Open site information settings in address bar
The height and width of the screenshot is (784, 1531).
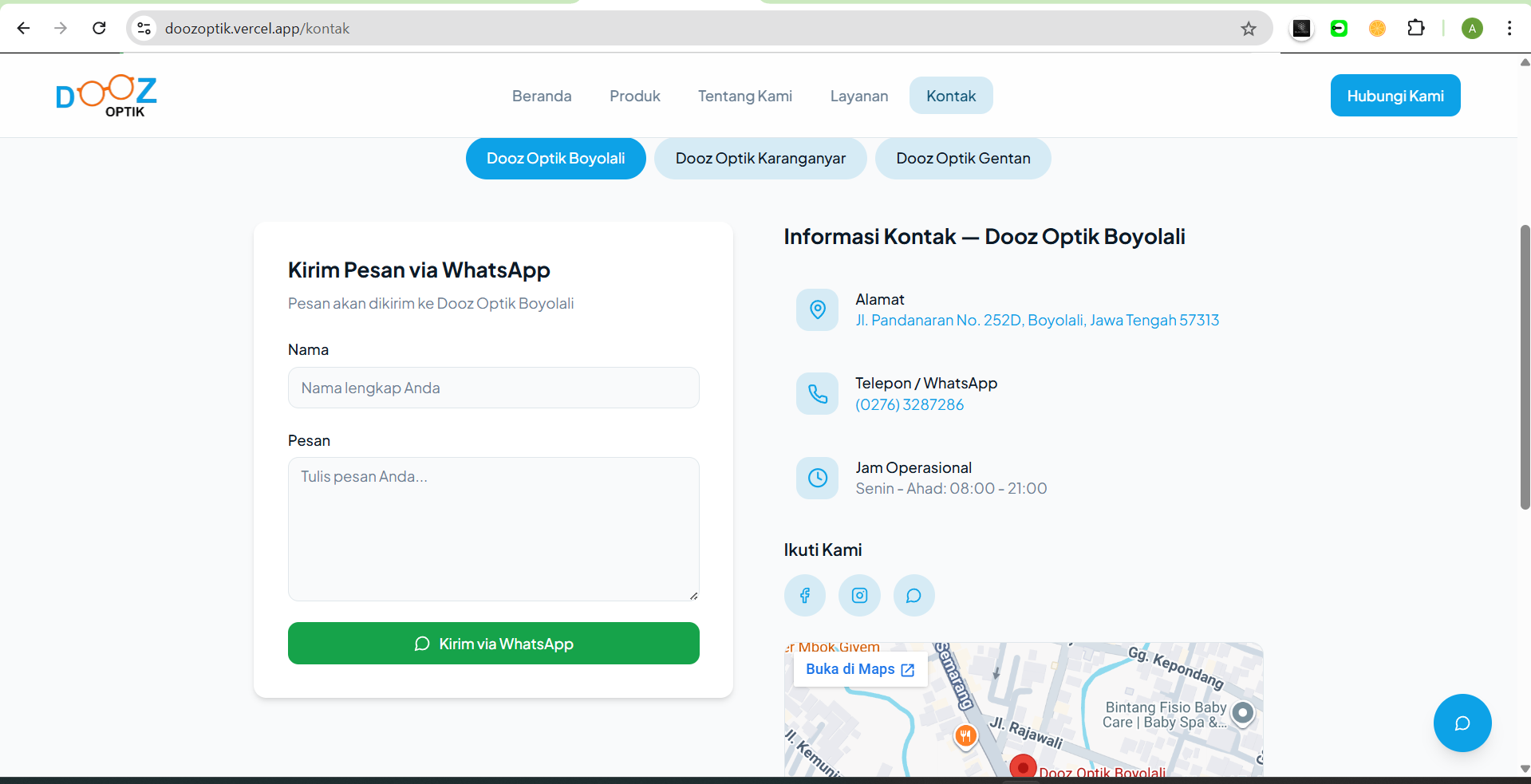[144, 28]
